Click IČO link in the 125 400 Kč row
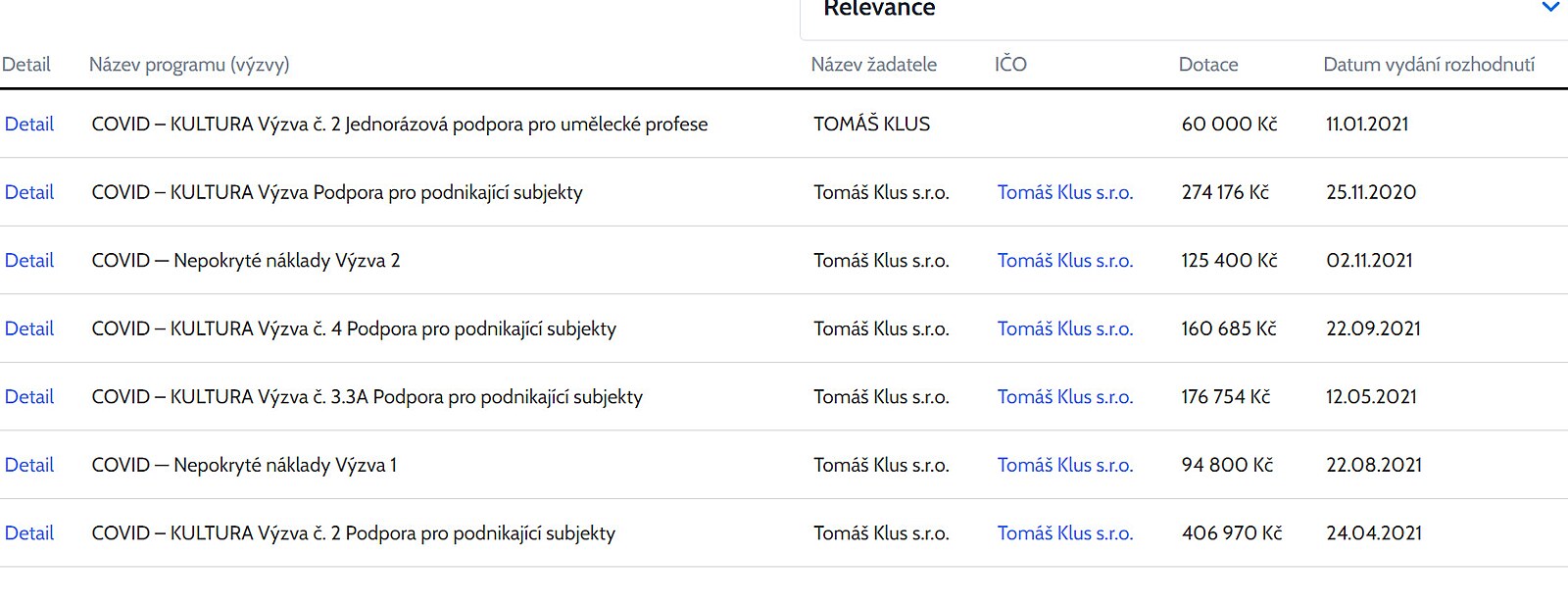Screen dimensions: 1568x606 [x=1064, y=261]
